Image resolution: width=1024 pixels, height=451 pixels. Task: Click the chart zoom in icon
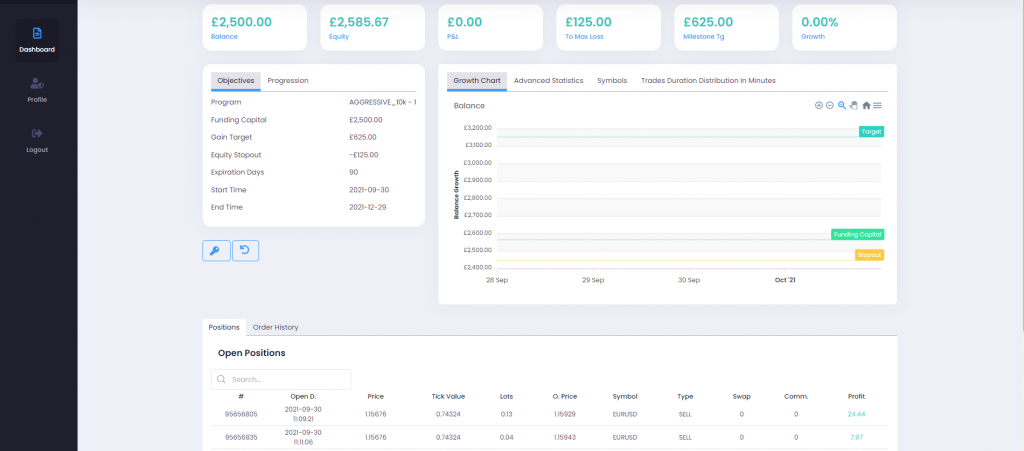(x=819, y=105)
